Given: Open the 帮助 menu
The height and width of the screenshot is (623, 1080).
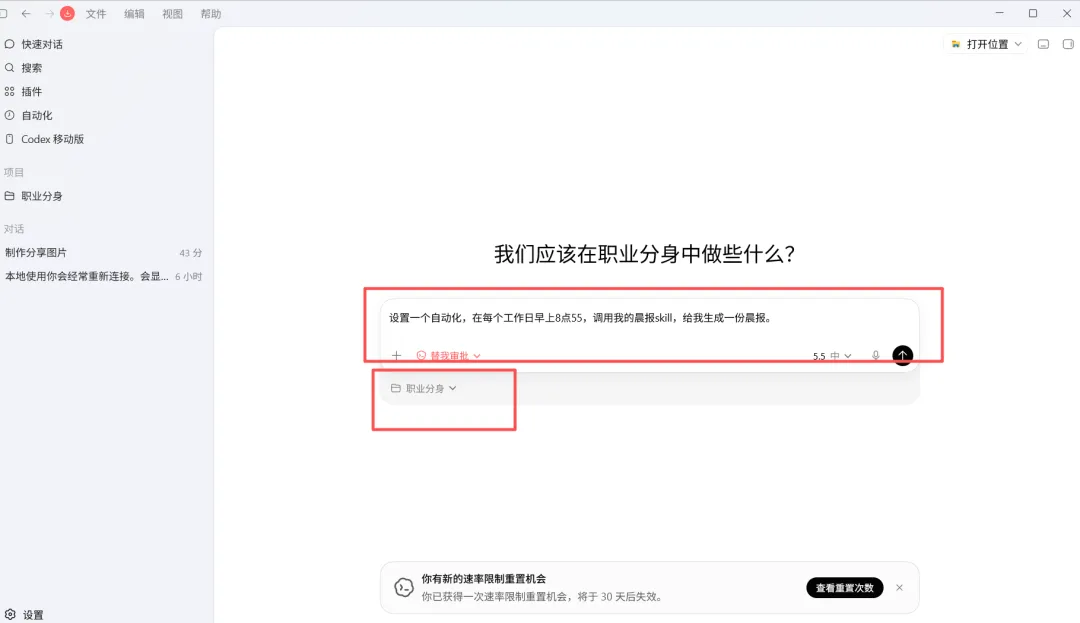Looking at the screenshot, I should (x=211, y=14).
